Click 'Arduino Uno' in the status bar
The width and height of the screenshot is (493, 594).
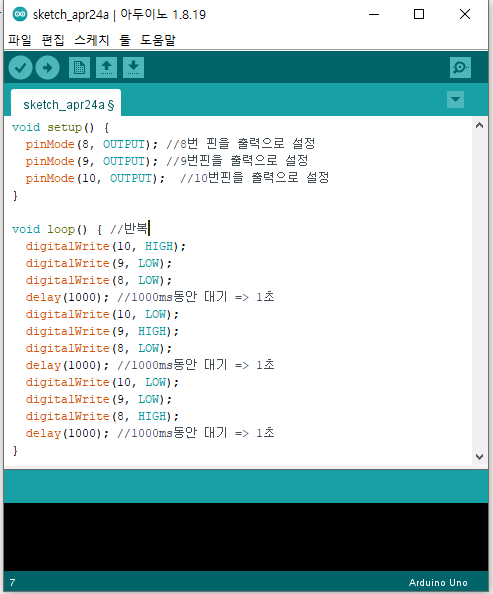point(438,583)
